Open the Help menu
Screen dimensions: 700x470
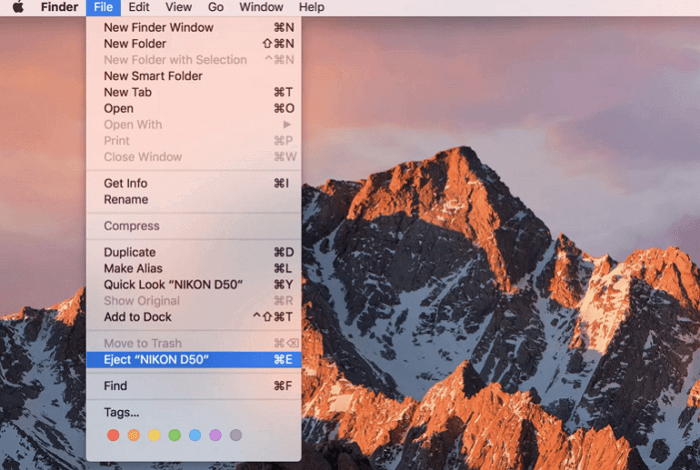(311, 7)
